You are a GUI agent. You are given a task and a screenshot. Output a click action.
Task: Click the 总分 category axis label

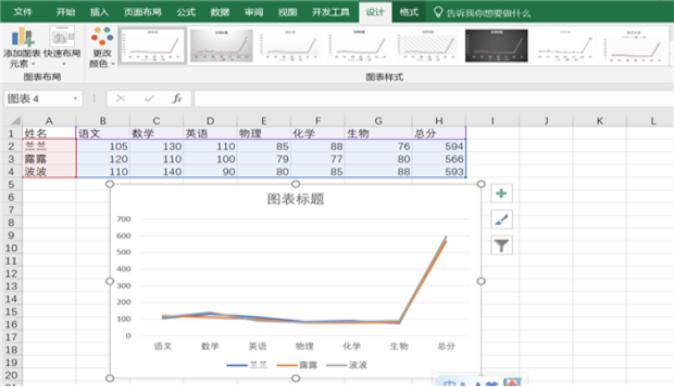[x=446, y=346]
